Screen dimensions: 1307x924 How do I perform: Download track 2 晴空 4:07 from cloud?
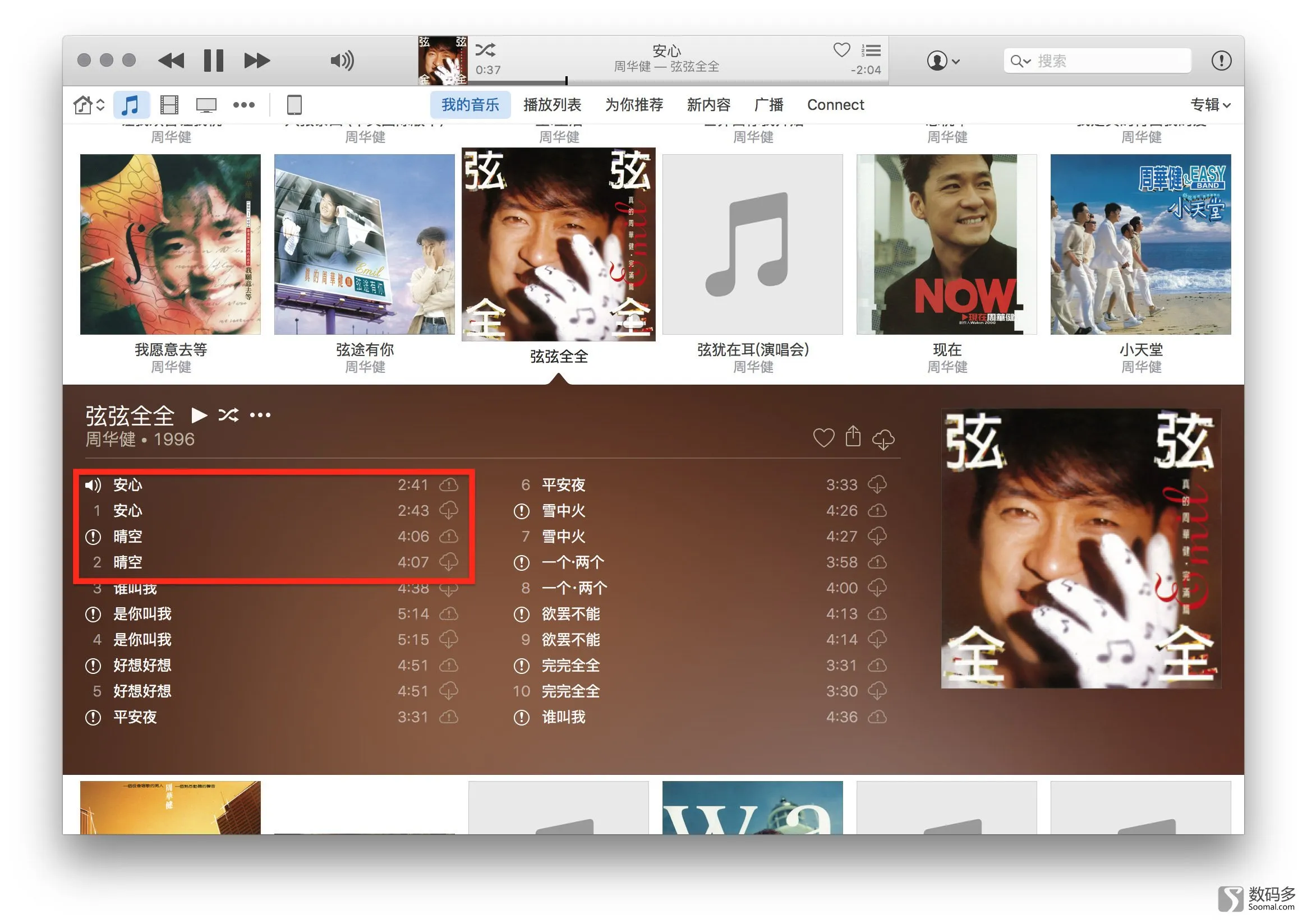449,562
